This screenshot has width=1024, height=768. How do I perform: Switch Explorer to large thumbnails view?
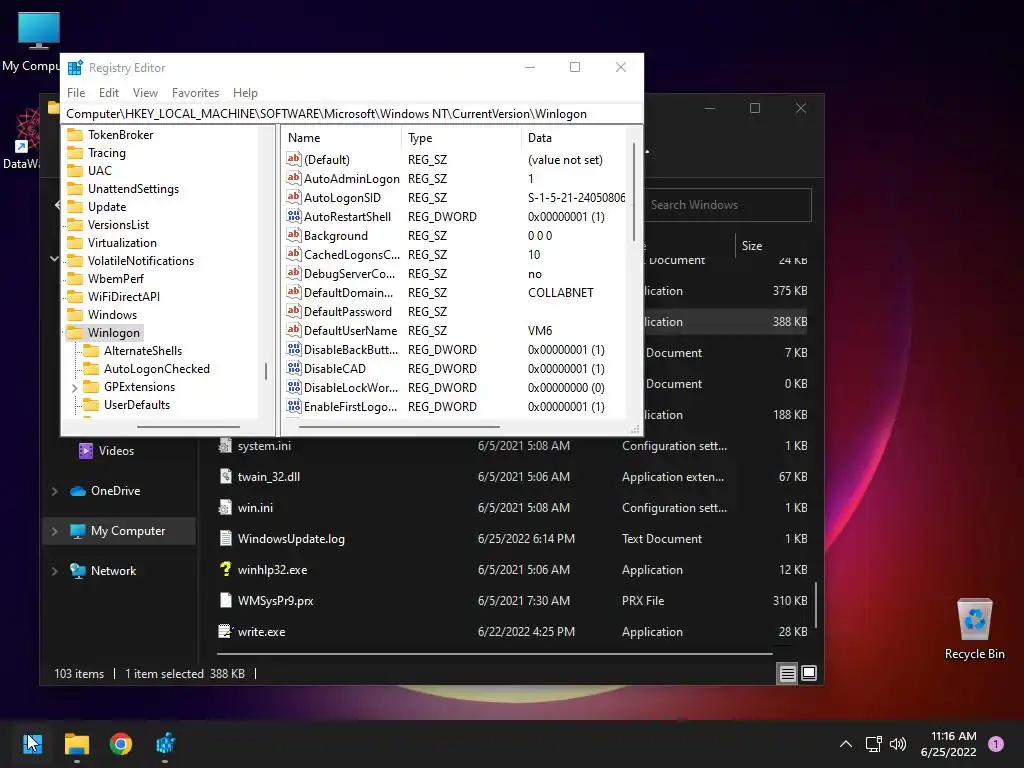[809, 673]
